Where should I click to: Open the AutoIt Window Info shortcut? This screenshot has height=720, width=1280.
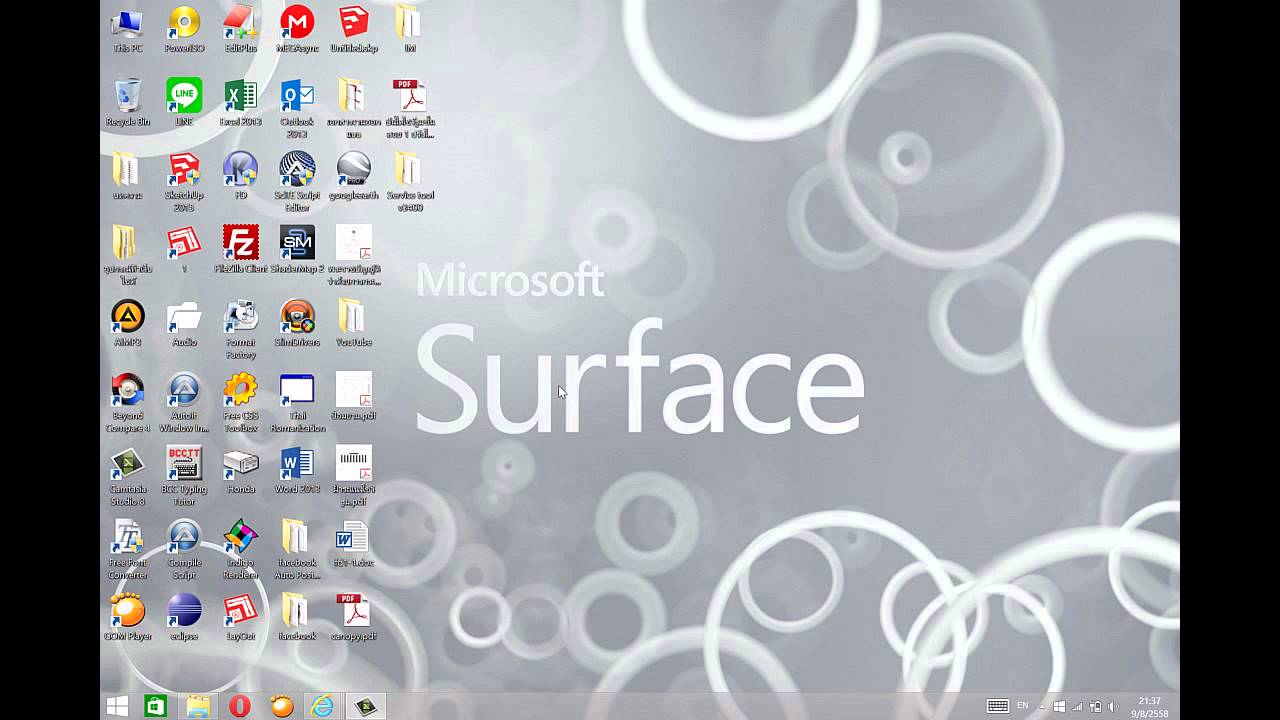[x=184, y=403]
